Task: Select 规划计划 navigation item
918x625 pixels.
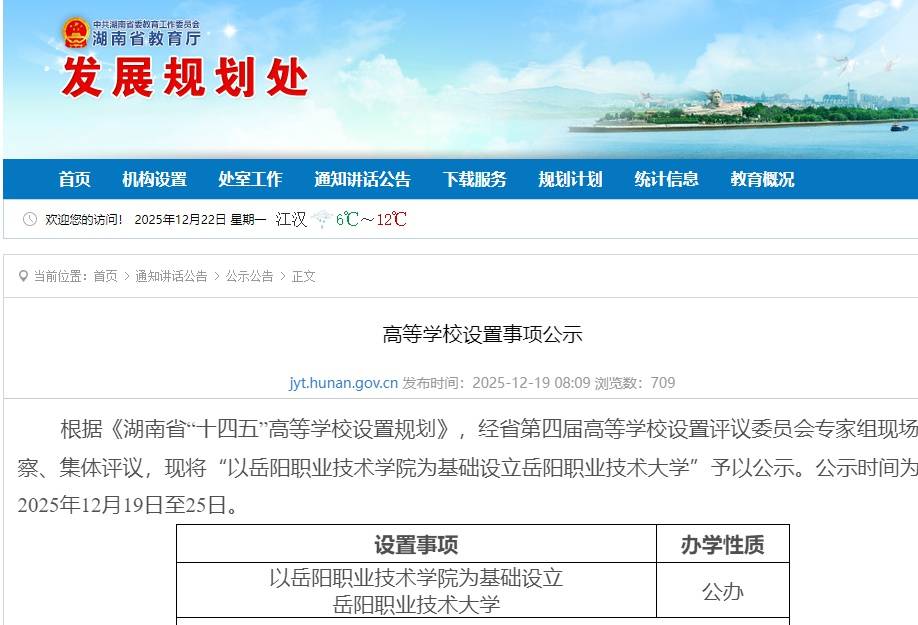Action: pos(570,179)
